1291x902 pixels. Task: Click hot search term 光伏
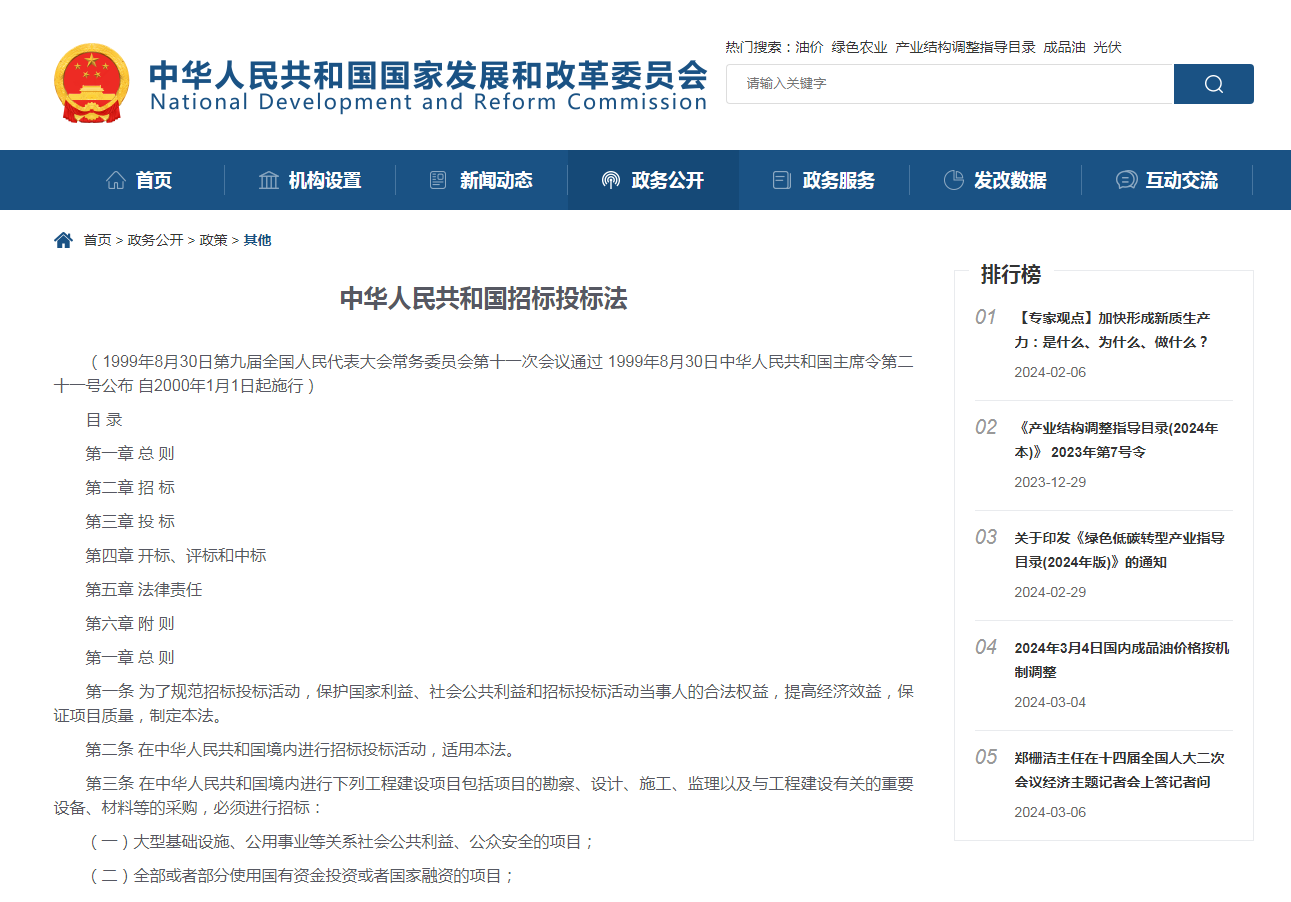point(1107,47)
